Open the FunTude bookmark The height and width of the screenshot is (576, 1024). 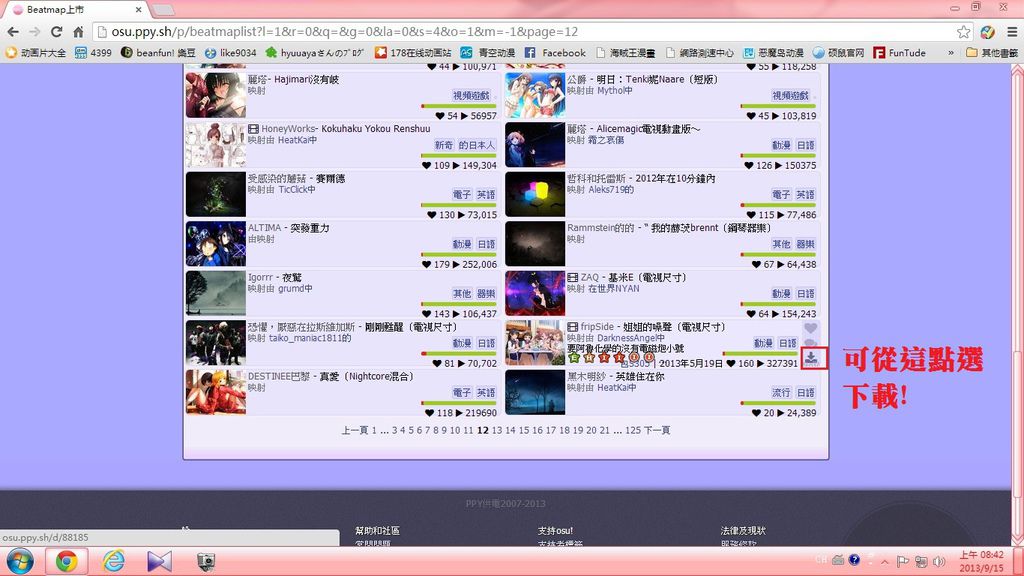tap(899, 52)
